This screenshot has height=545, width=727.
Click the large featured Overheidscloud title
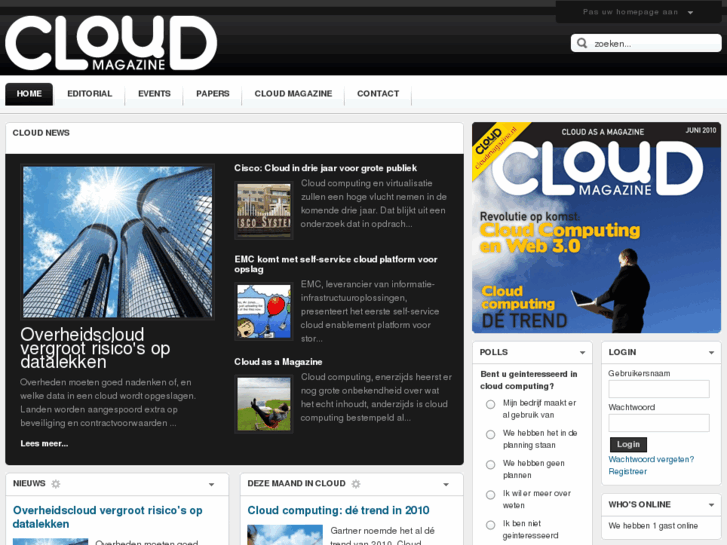95,348
